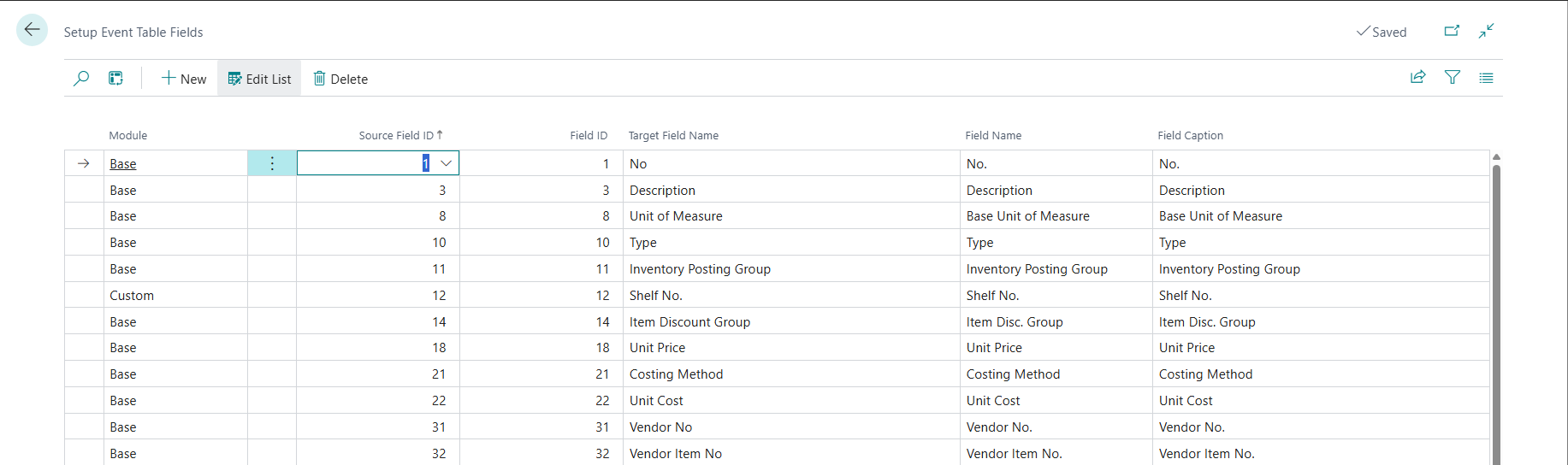The width and height of the screenshot is (1568, 465).
Task: Expand the Source Field ID dropdown arrow
Action: coord(446,163)
